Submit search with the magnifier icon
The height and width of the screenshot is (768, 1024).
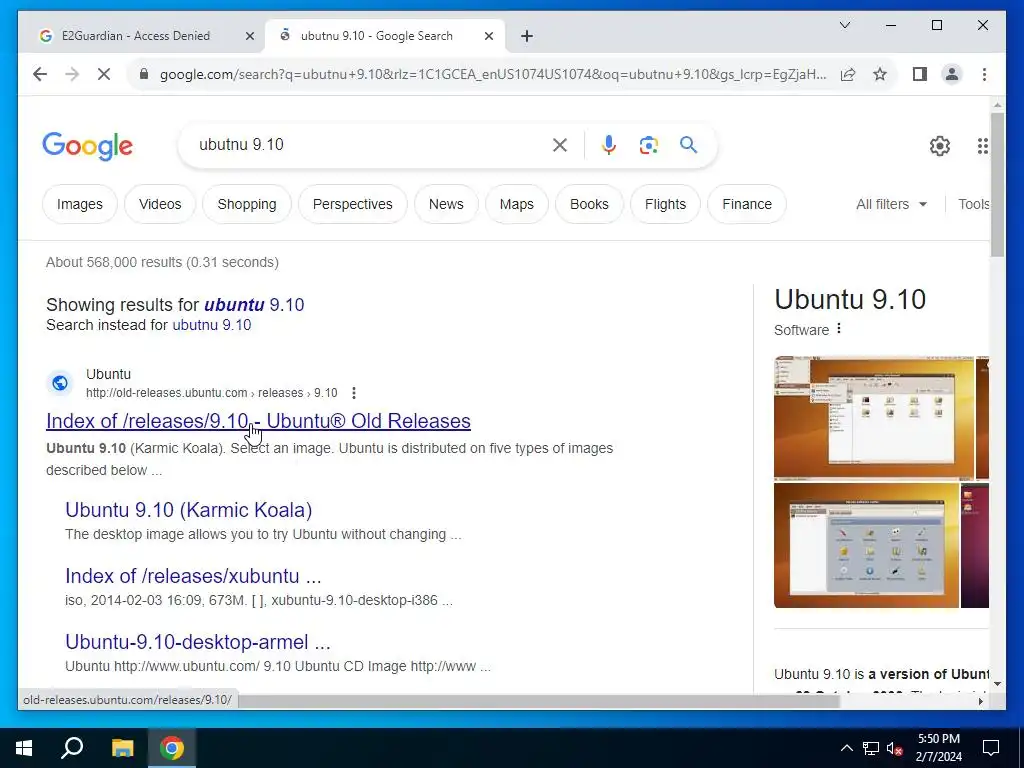[688, 144]
